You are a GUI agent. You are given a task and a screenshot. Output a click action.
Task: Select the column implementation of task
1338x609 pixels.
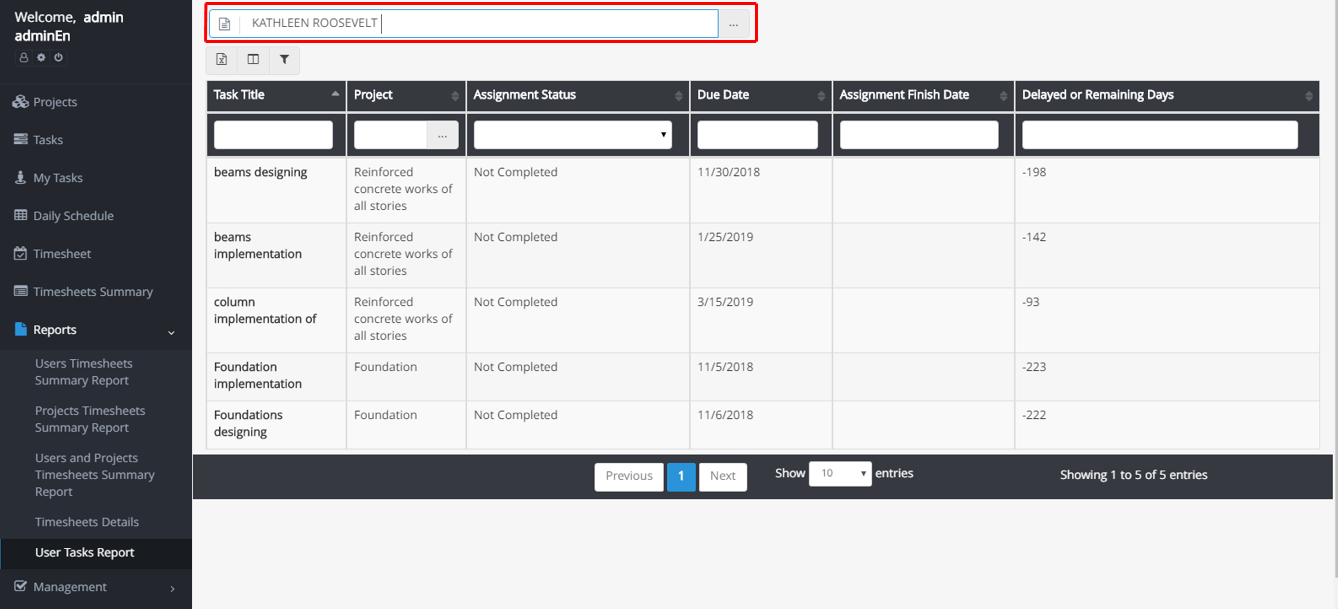coord(265,311)
